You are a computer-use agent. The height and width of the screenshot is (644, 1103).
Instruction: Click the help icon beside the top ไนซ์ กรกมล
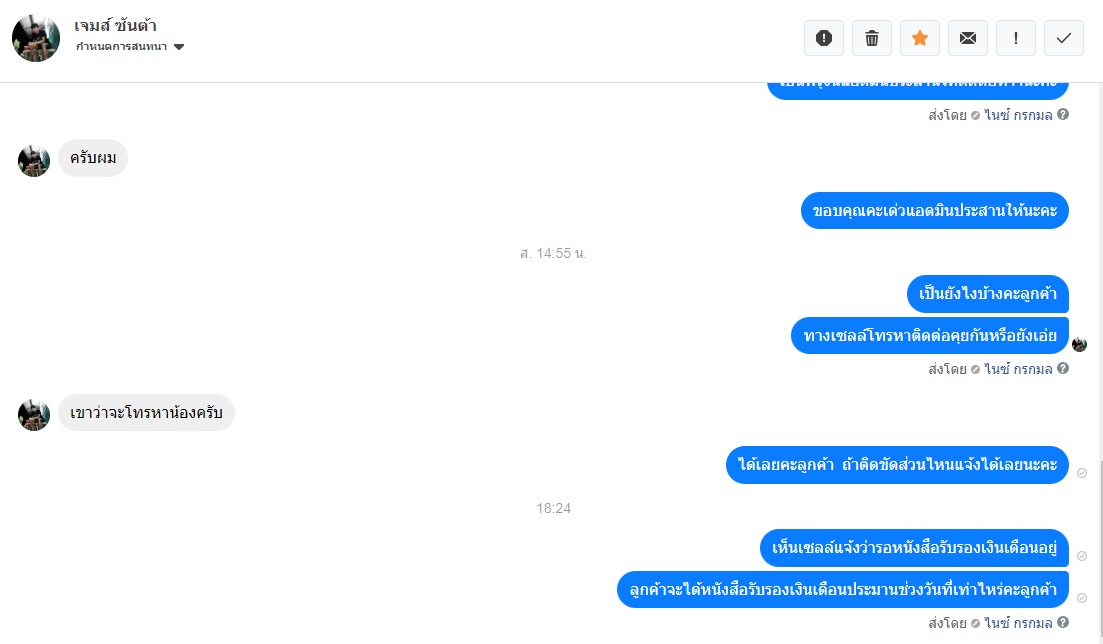pyautogui.click(x=1063, y=114)
